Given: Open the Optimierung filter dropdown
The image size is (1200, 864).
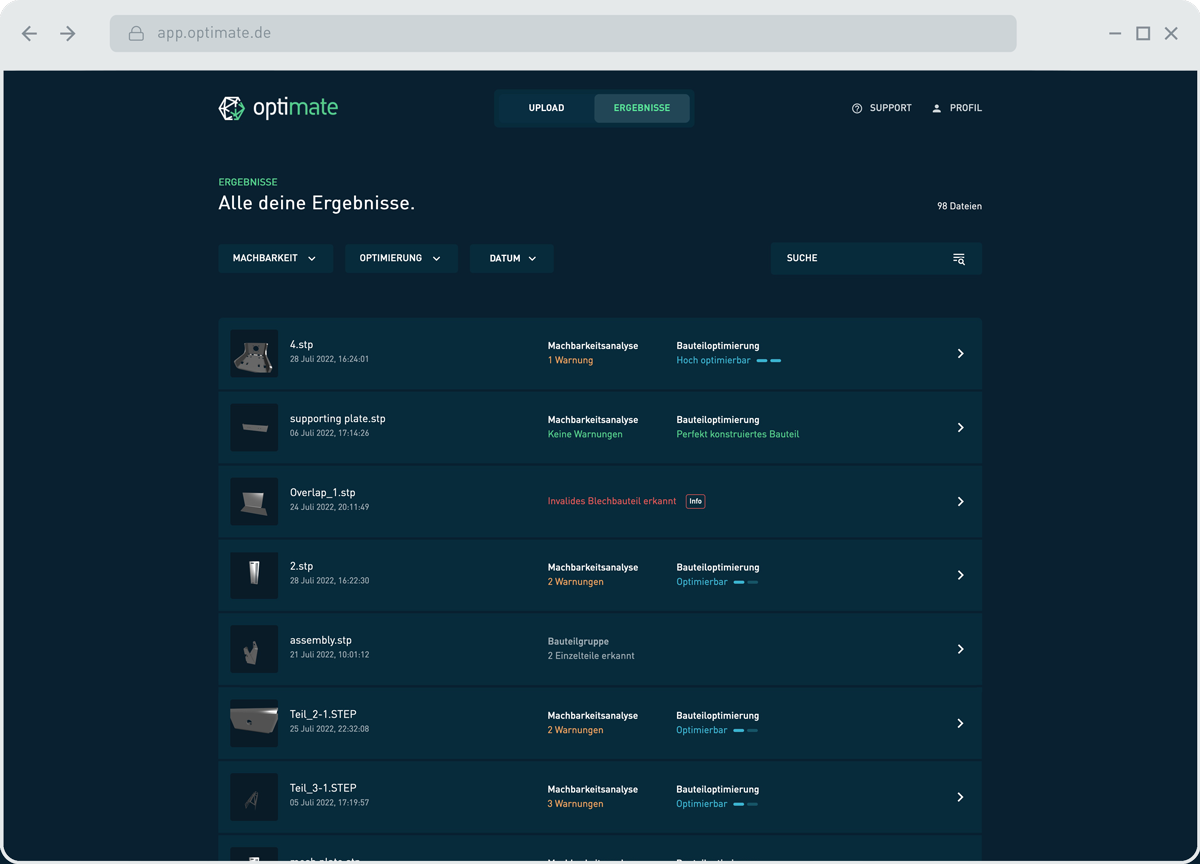Looking at the screenshot, I should 401,258.
